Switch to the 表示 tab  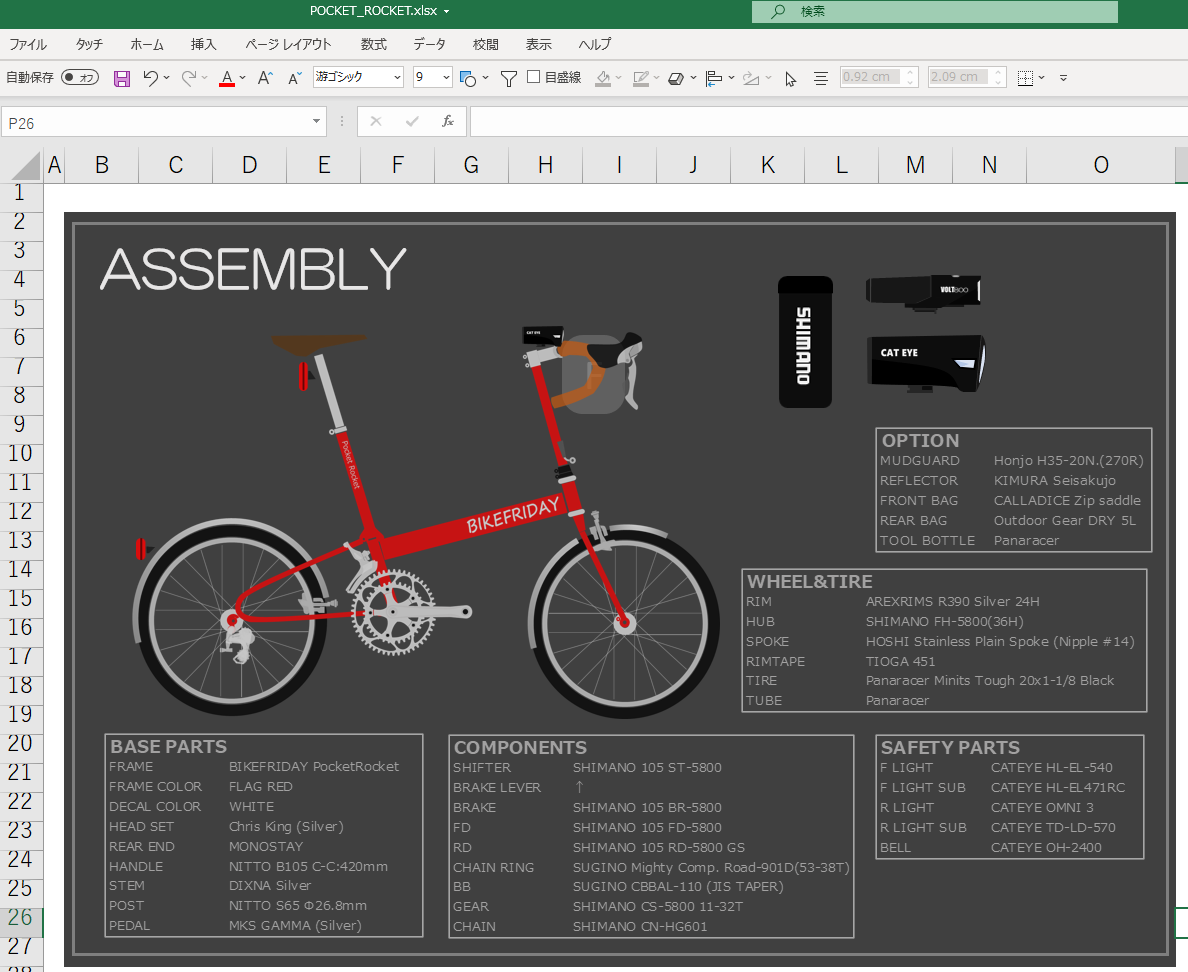(x=539, y=45)
